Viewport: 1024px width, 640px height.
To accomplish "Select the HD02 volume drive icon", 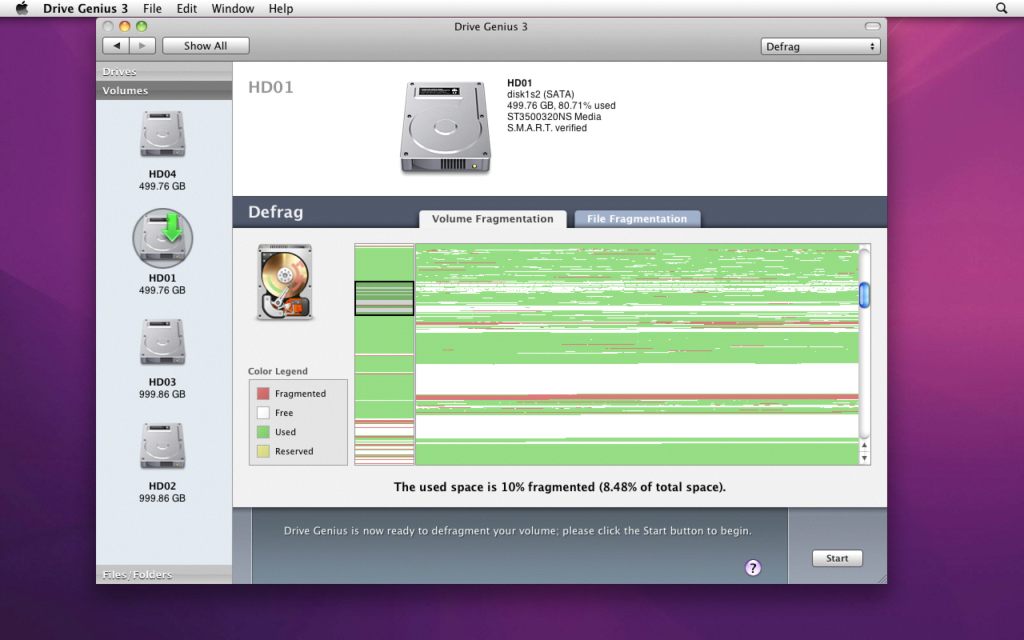I will point(162,446).
